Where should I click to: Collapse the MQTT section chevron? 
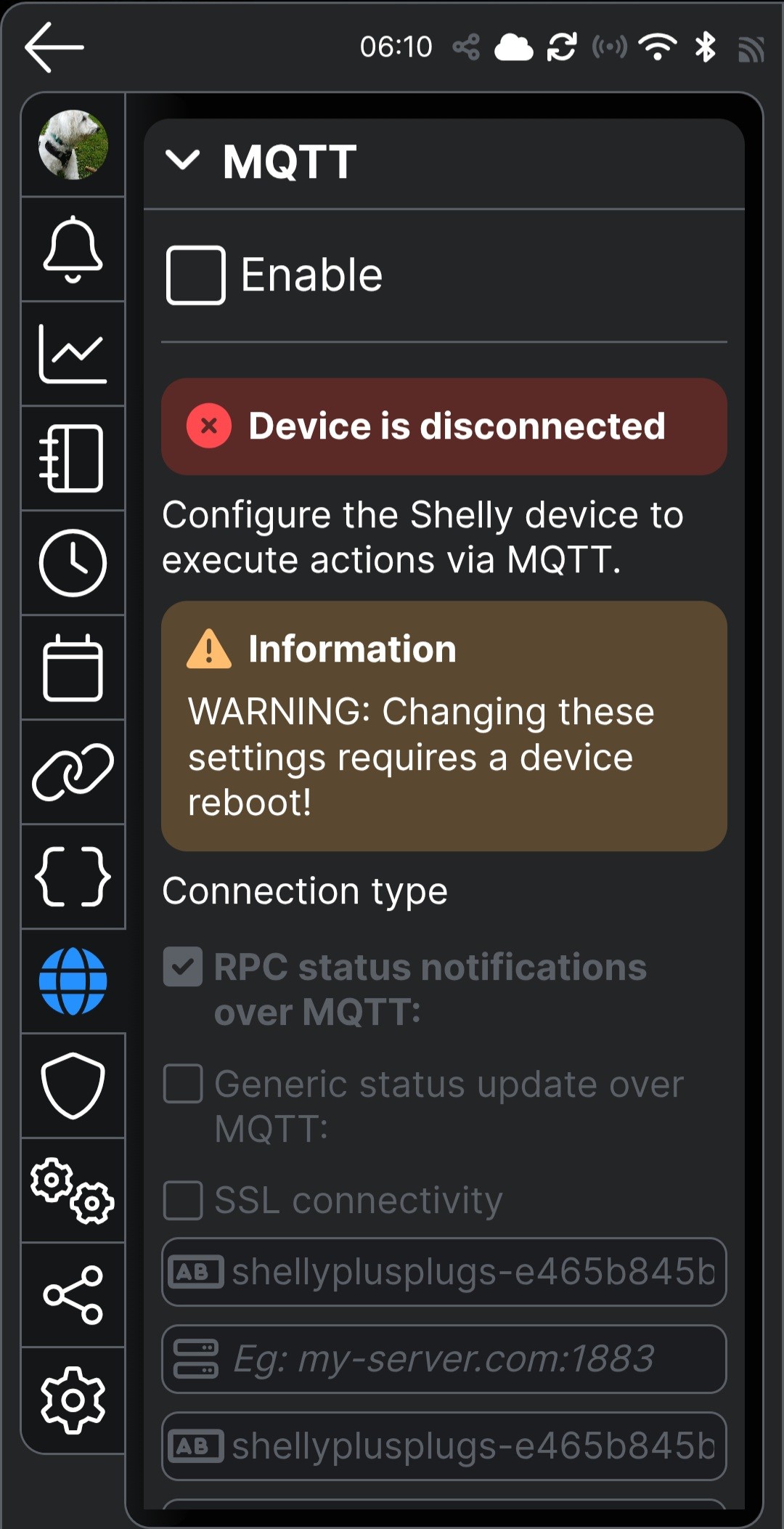point(182,160)
